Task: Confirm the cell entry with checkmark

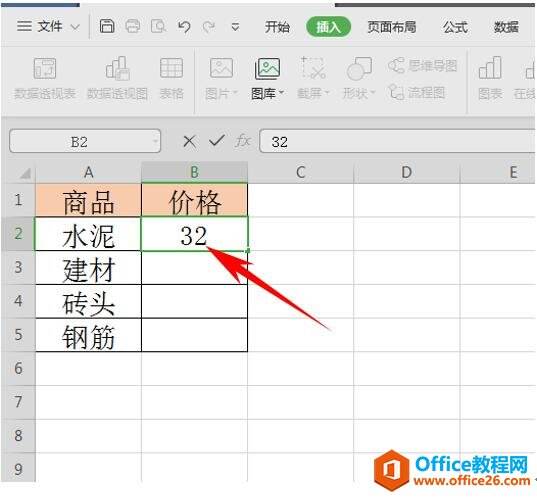Action: (x=217, y=140)
